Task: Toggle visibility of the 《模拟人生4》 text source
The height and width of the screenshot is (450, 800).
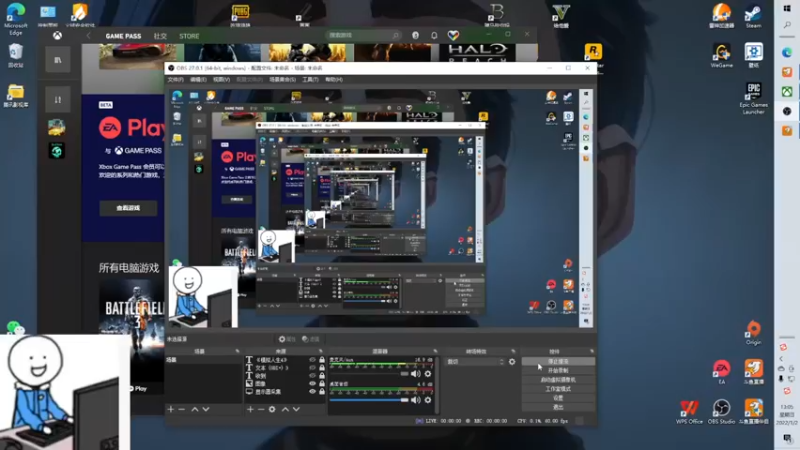Action: tap(312, 360)
